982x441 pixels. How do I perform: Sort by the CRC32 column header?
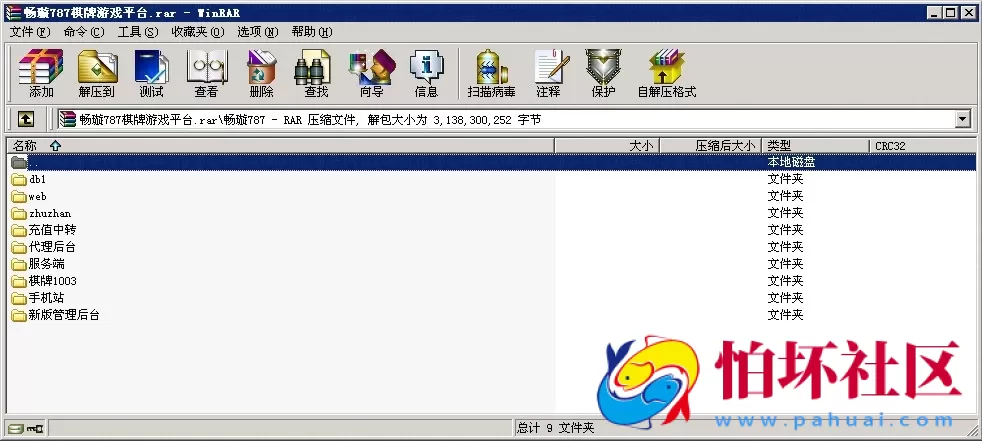point(923,145)
